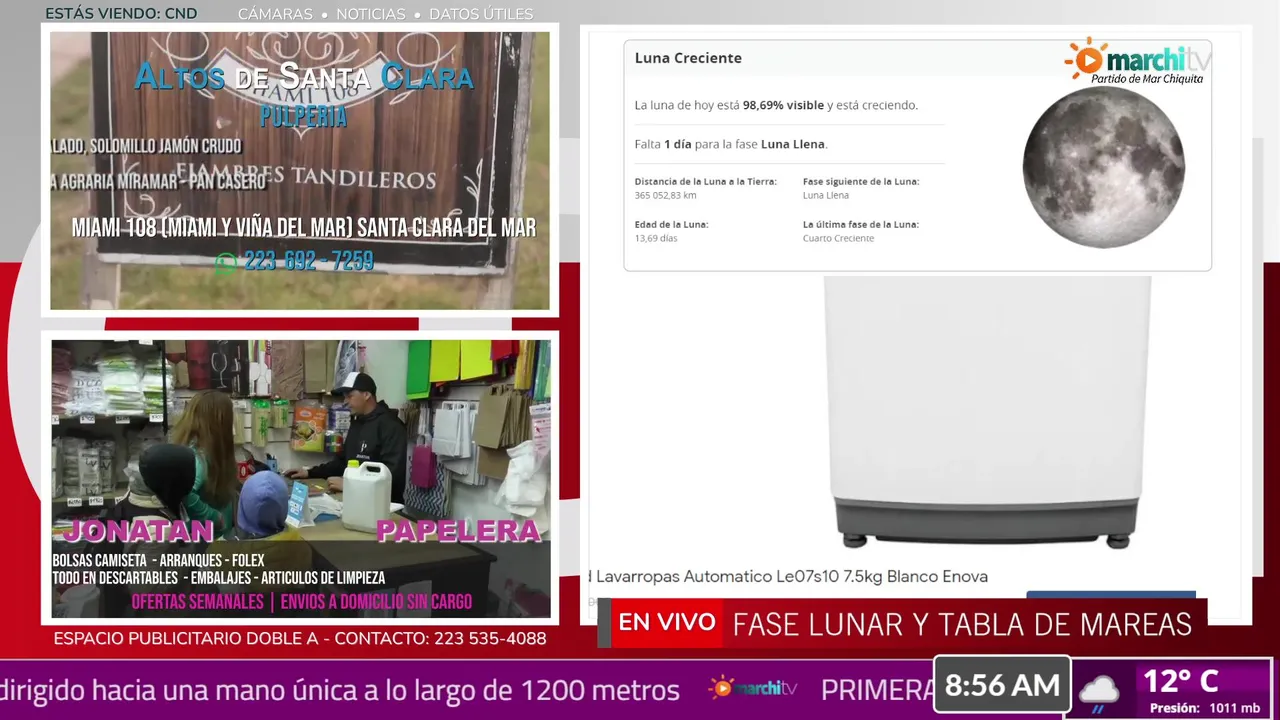Click the phone number 223 692-7259
Viewport: 1280px width, 720px height.
click(309, 261)
